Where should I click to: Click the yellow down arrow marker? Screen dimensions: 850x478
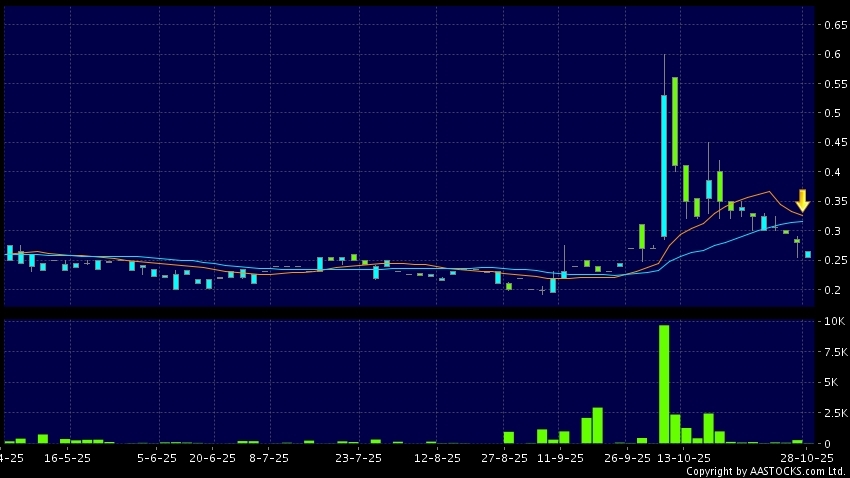tap(802, 200)
